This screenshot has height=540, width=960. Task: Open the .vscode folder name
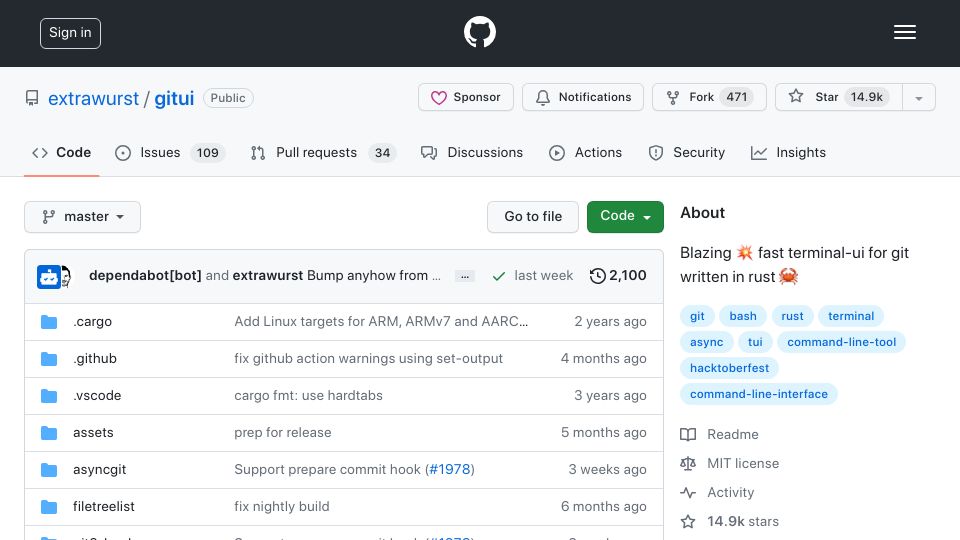(97, 396)
